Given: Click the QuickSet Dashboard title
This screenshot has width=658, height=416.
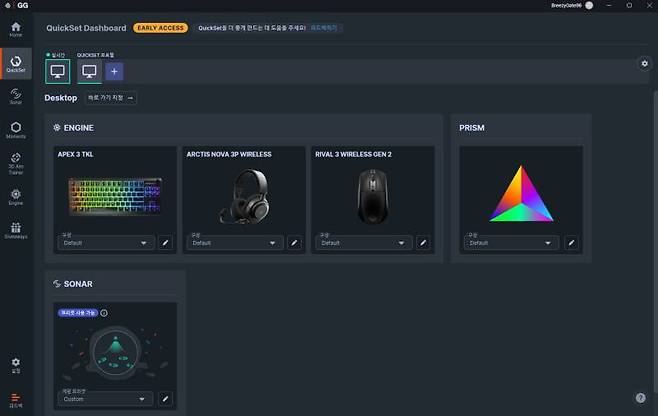Looking at the screenshot, I should point(86,28).
